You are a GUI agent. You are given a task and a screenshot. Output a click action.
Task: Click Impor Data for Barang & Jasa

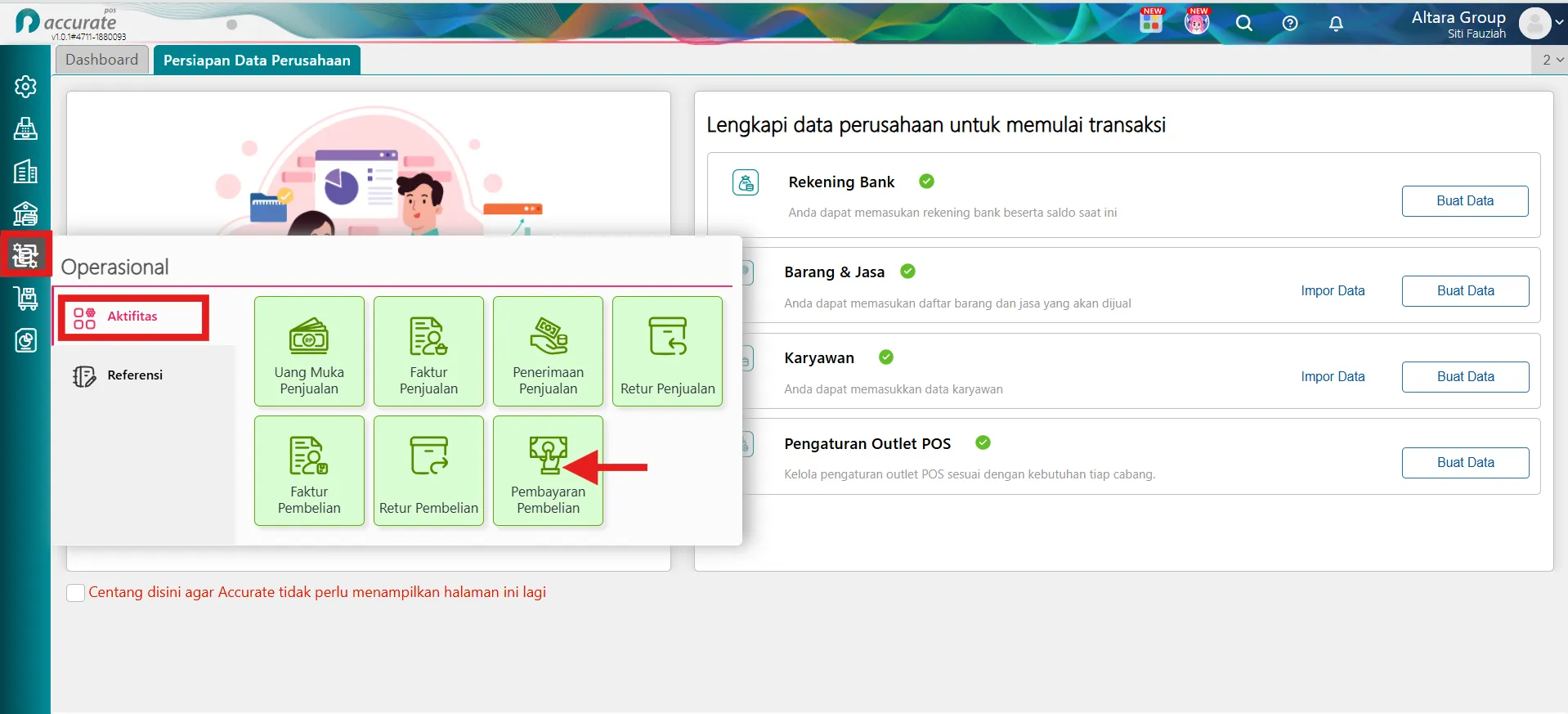[x=1333, y=291]
